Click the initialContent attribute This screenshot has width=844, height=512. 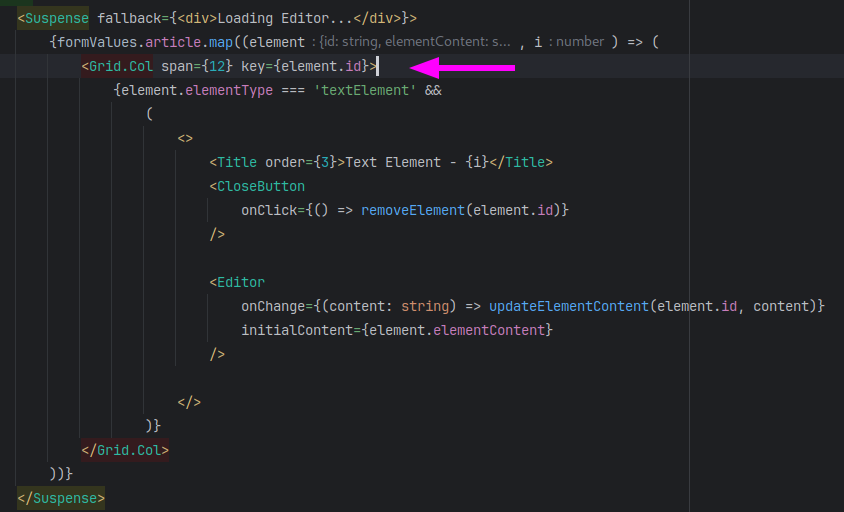297,330
